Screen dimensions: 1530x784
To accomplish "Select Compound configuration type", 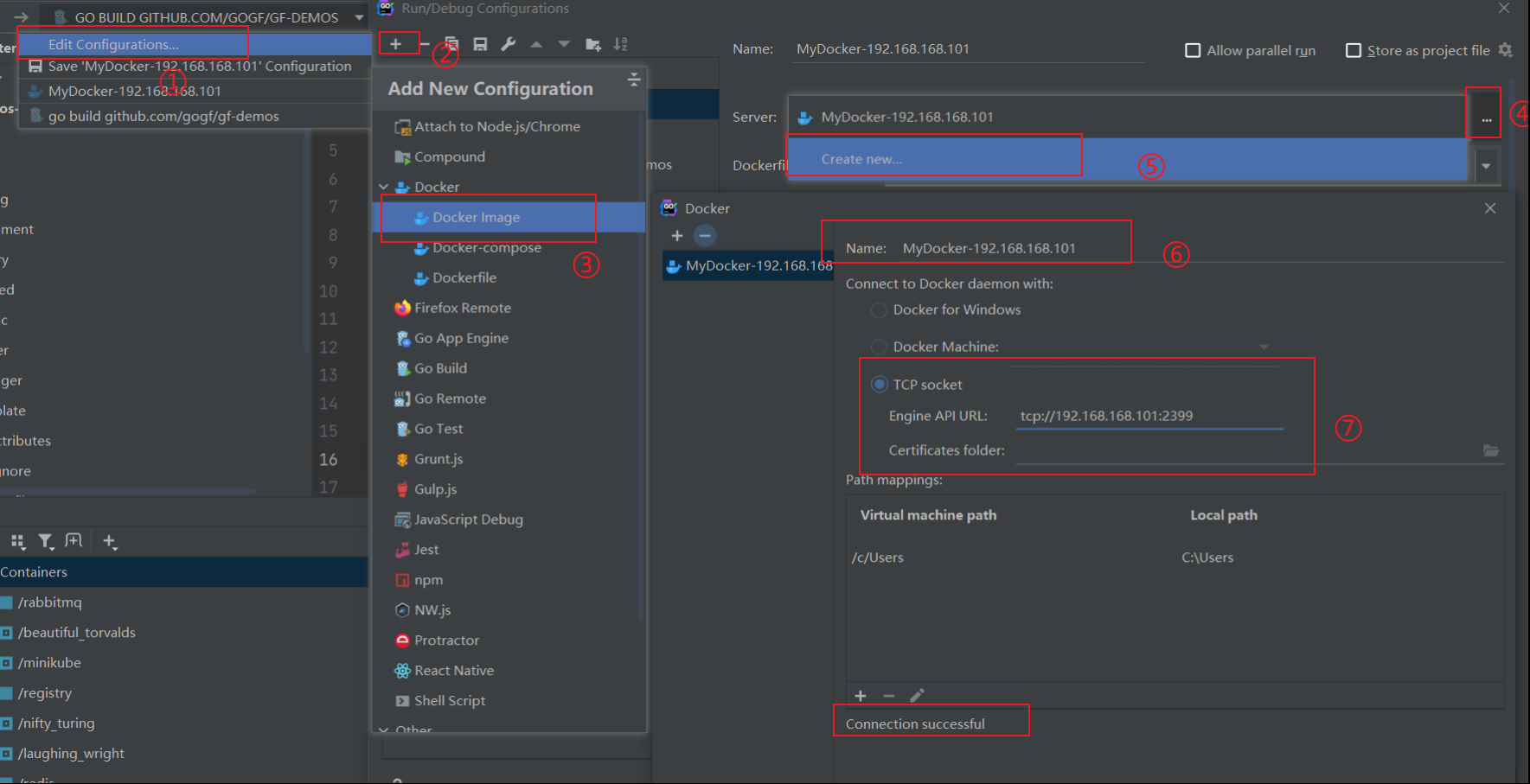I will coord(509,156).
